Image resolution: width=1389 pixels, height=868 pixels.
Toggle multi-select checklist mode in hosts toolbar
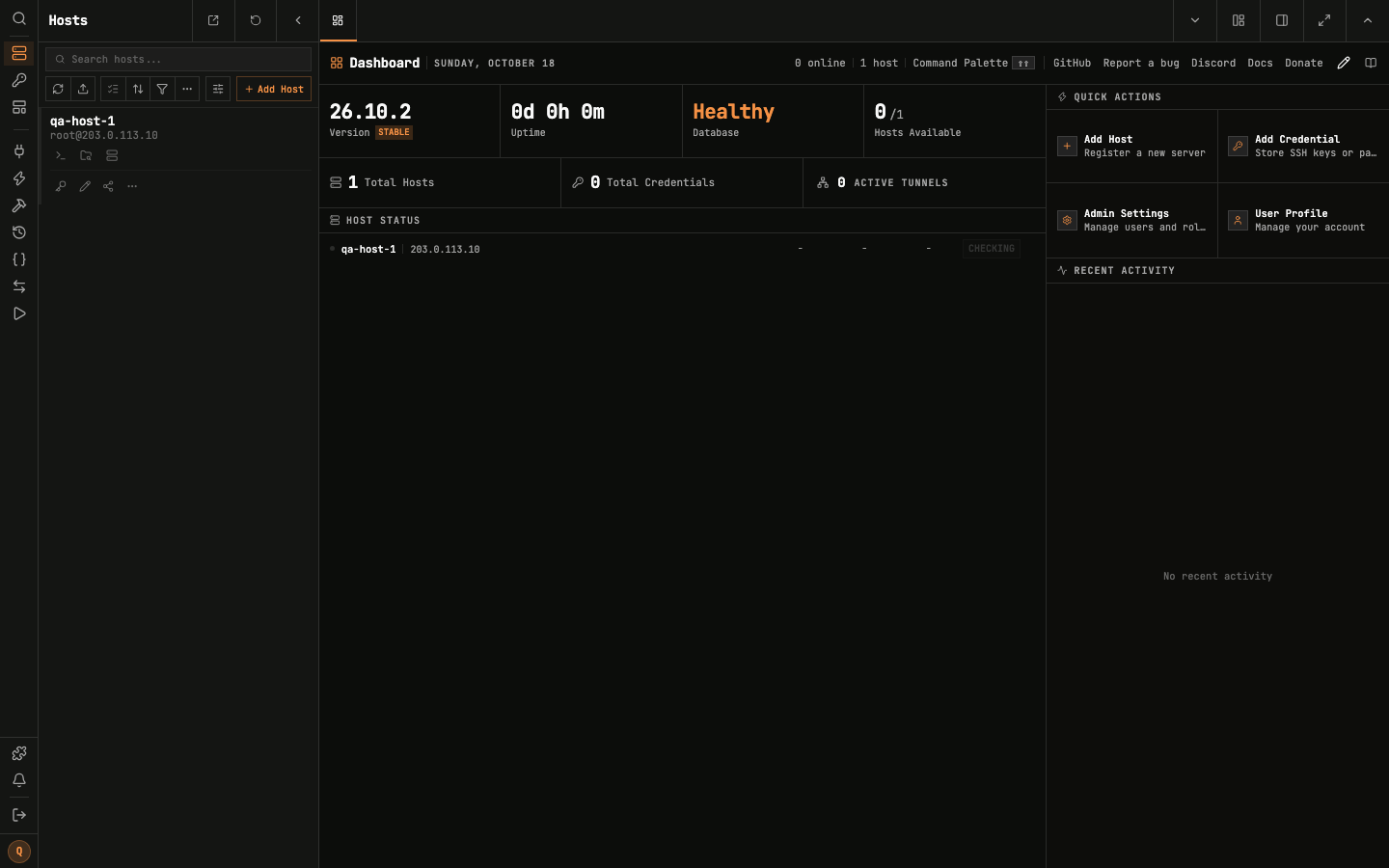113,89
